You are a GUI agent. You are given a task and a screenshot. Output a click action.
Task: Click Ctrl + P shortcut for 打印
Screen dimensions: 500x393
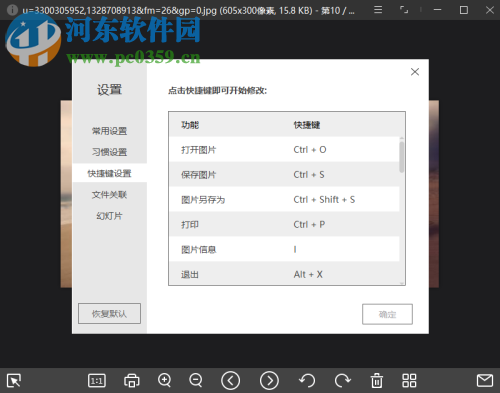click(309, 225)
